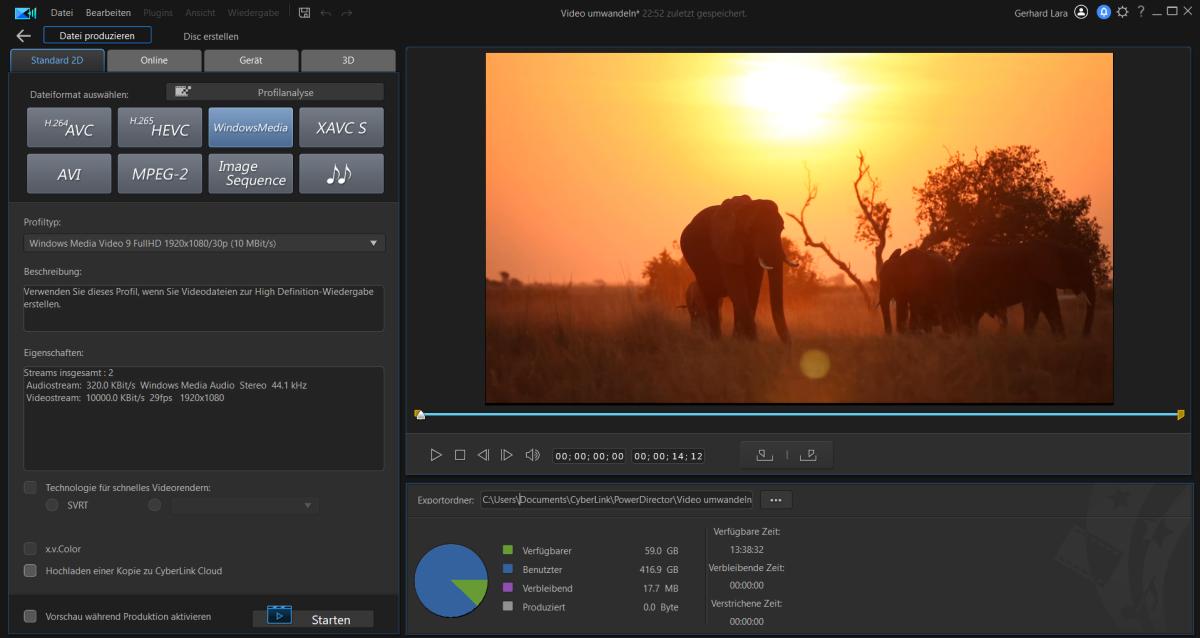Step to the previous frame

[483, 455]
